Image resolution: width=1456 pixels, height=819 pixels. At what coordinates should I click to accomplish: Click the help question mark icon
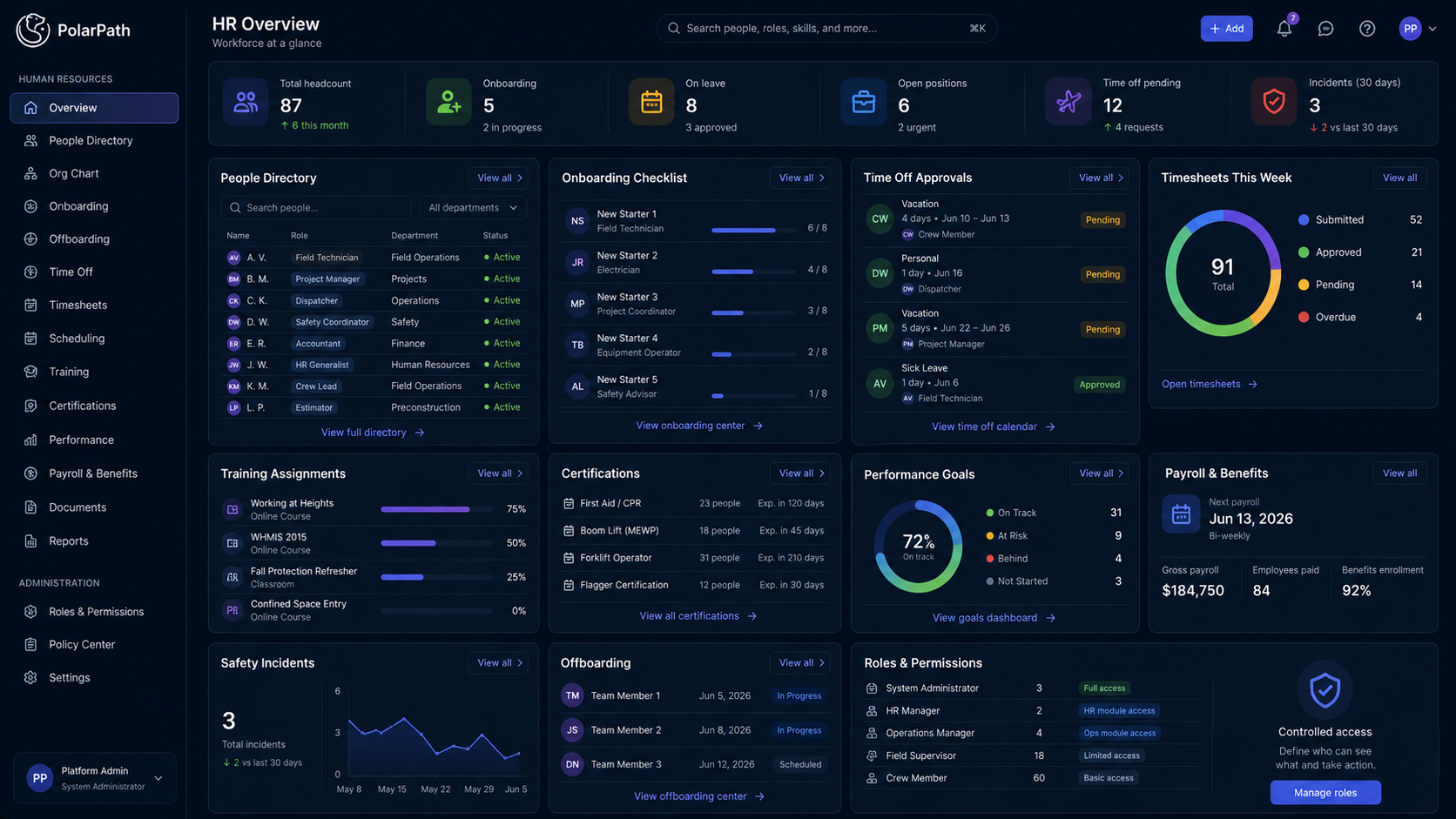point(1367,29)
